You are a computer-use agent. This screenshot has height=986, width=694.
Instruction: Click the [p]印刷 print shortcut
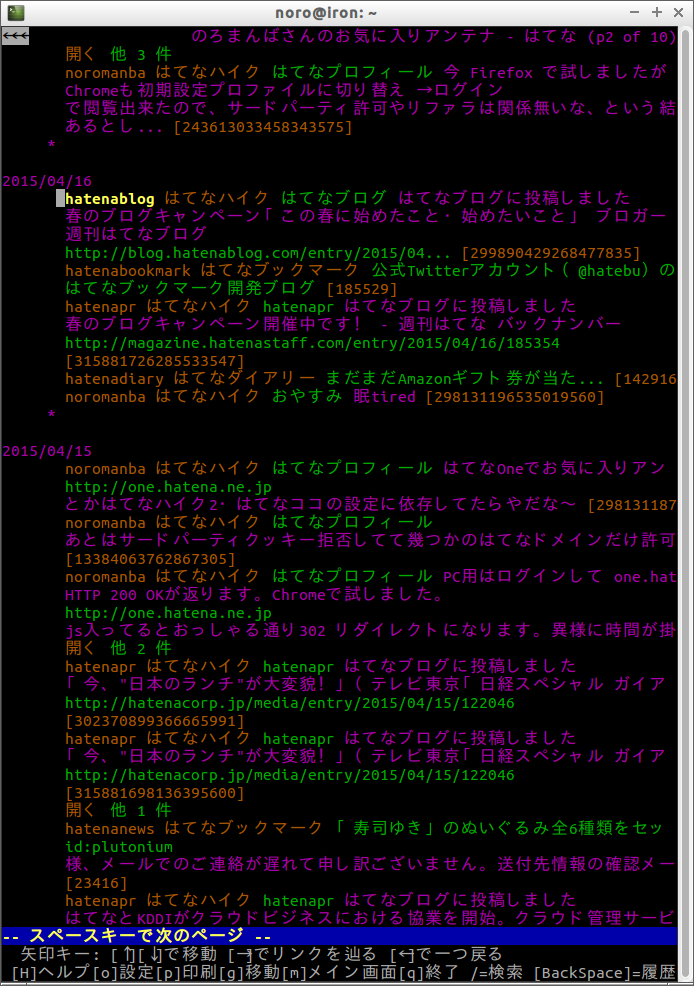tap(187, 972)
